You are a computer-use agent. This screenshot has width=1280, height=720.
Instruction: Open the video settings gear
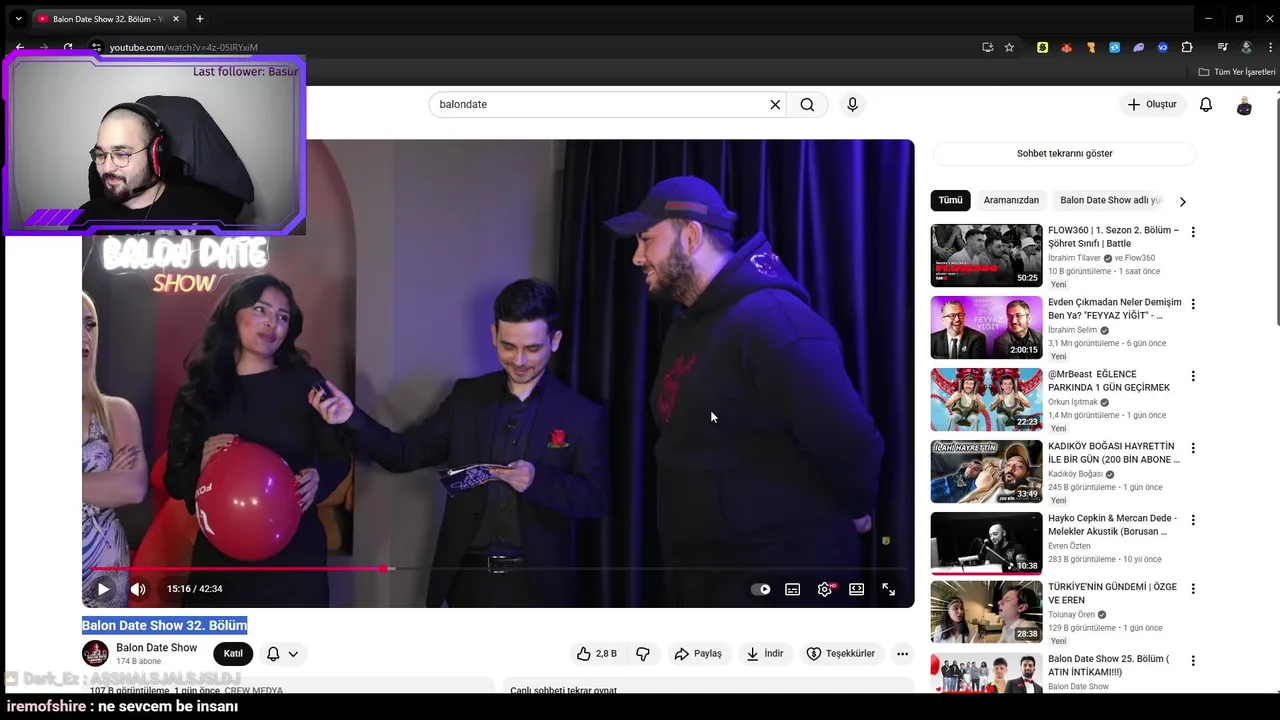coord(825,589)
